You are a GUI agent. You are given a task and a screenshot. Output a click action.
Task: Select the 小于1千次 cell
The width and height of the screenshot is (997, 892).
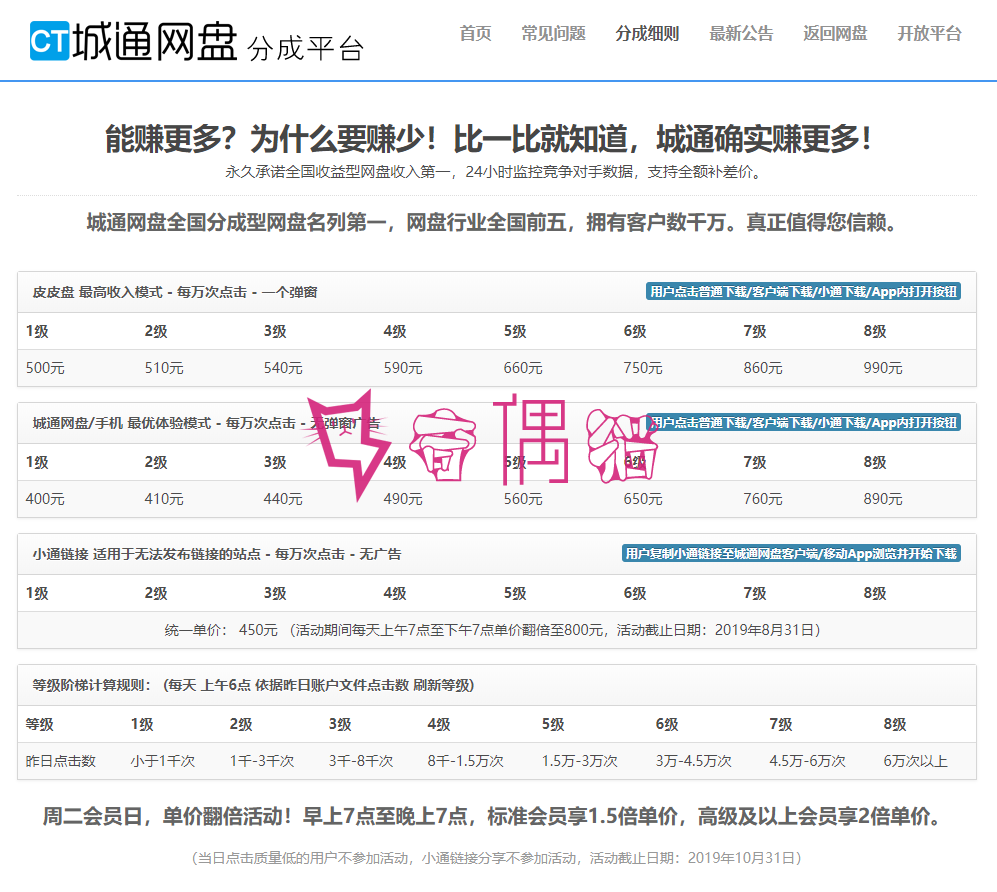coord(163,761)
